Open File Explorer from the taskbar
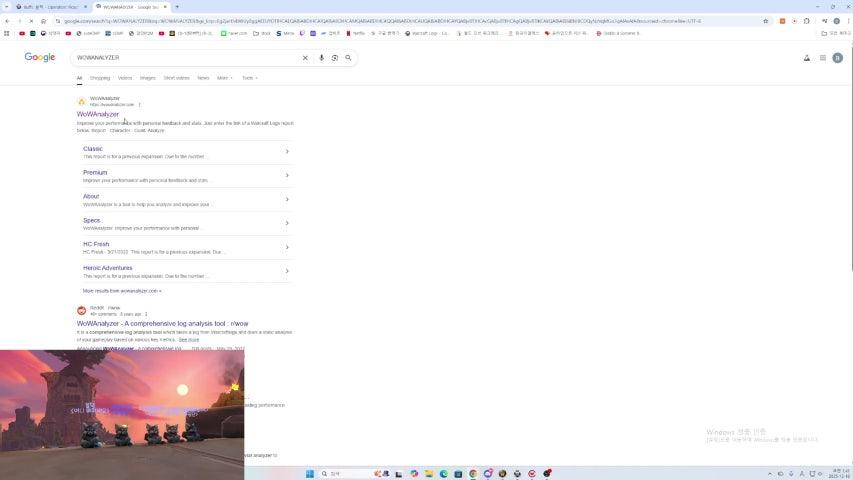This screenshot has height=480, width=853. point(429,473)
